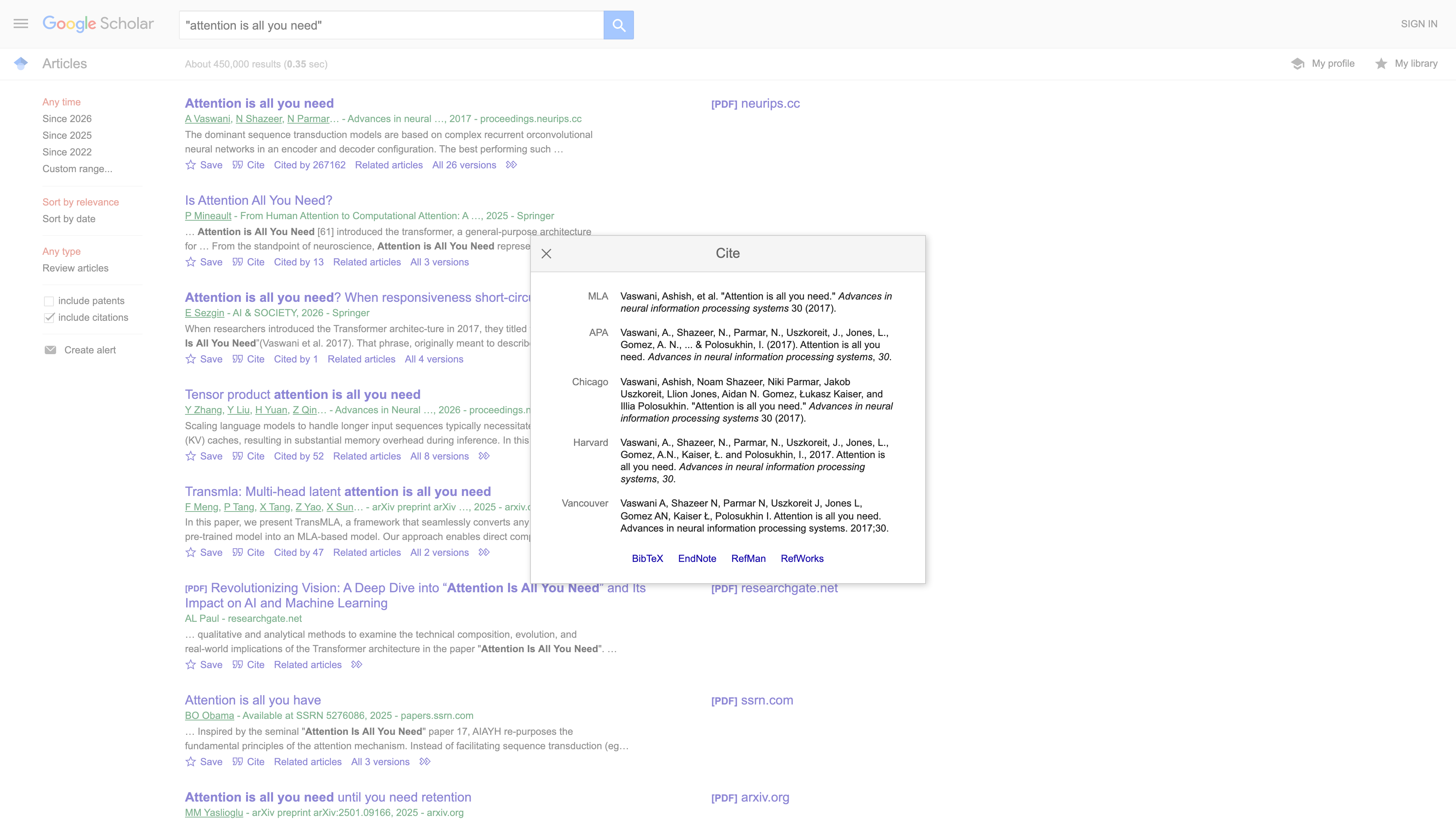
Task: Open author BO Obama profile
Action: coord(209,715)
